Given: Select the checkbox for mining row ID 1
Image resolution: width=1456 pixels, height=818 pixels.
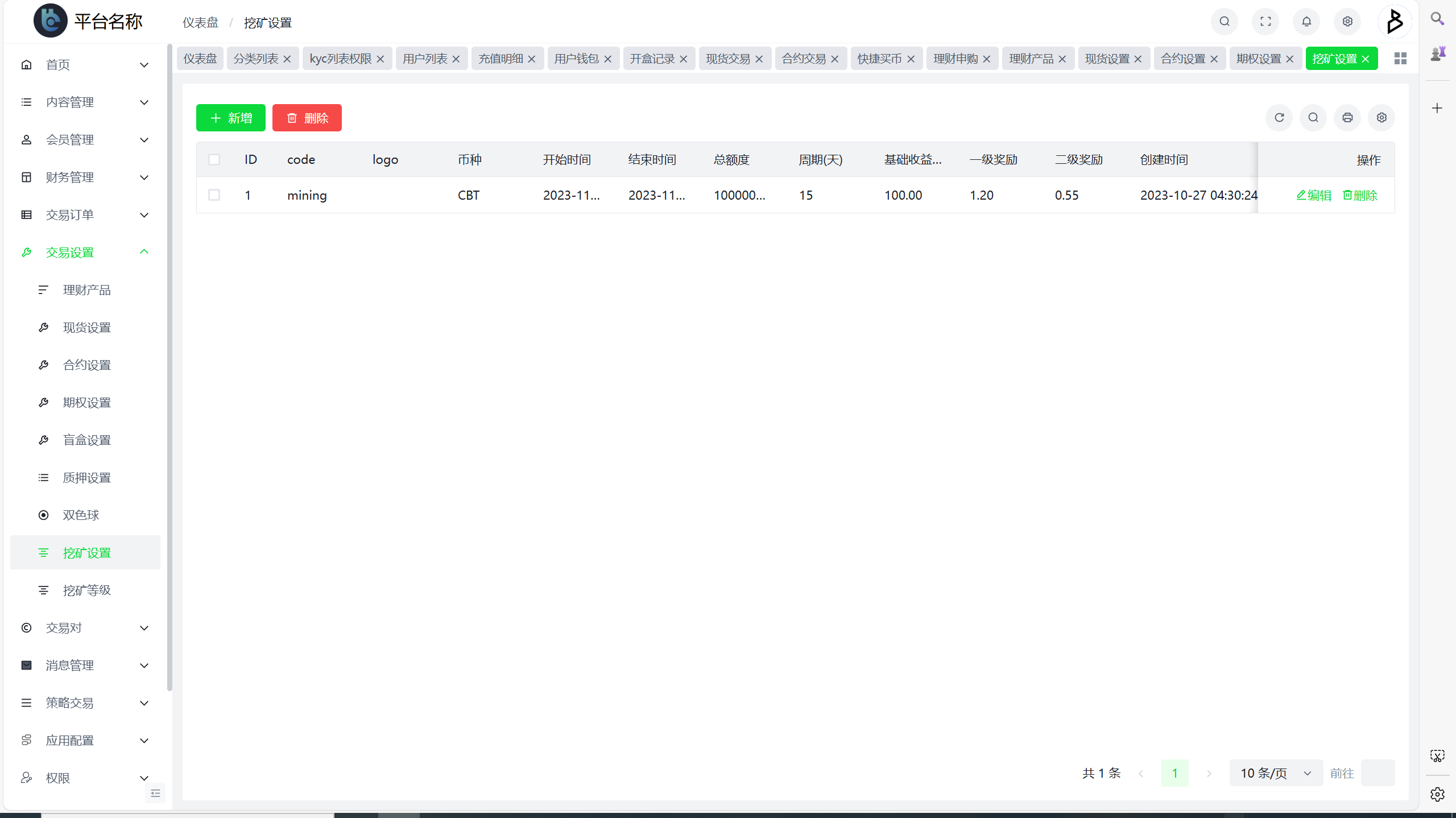Looking at the screenshot, I should 214,195.
